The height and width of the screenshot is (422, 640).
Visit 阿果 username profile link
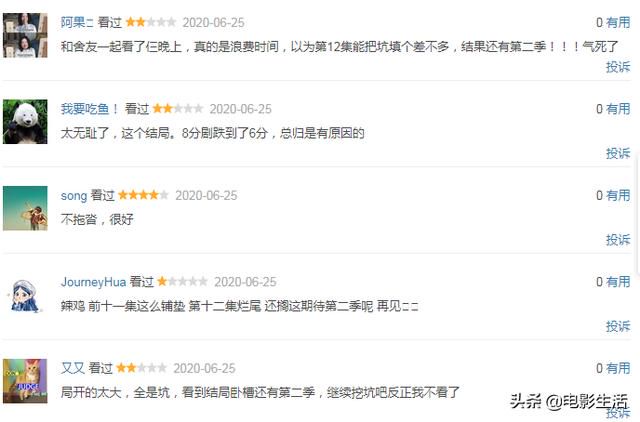[77, 22]
